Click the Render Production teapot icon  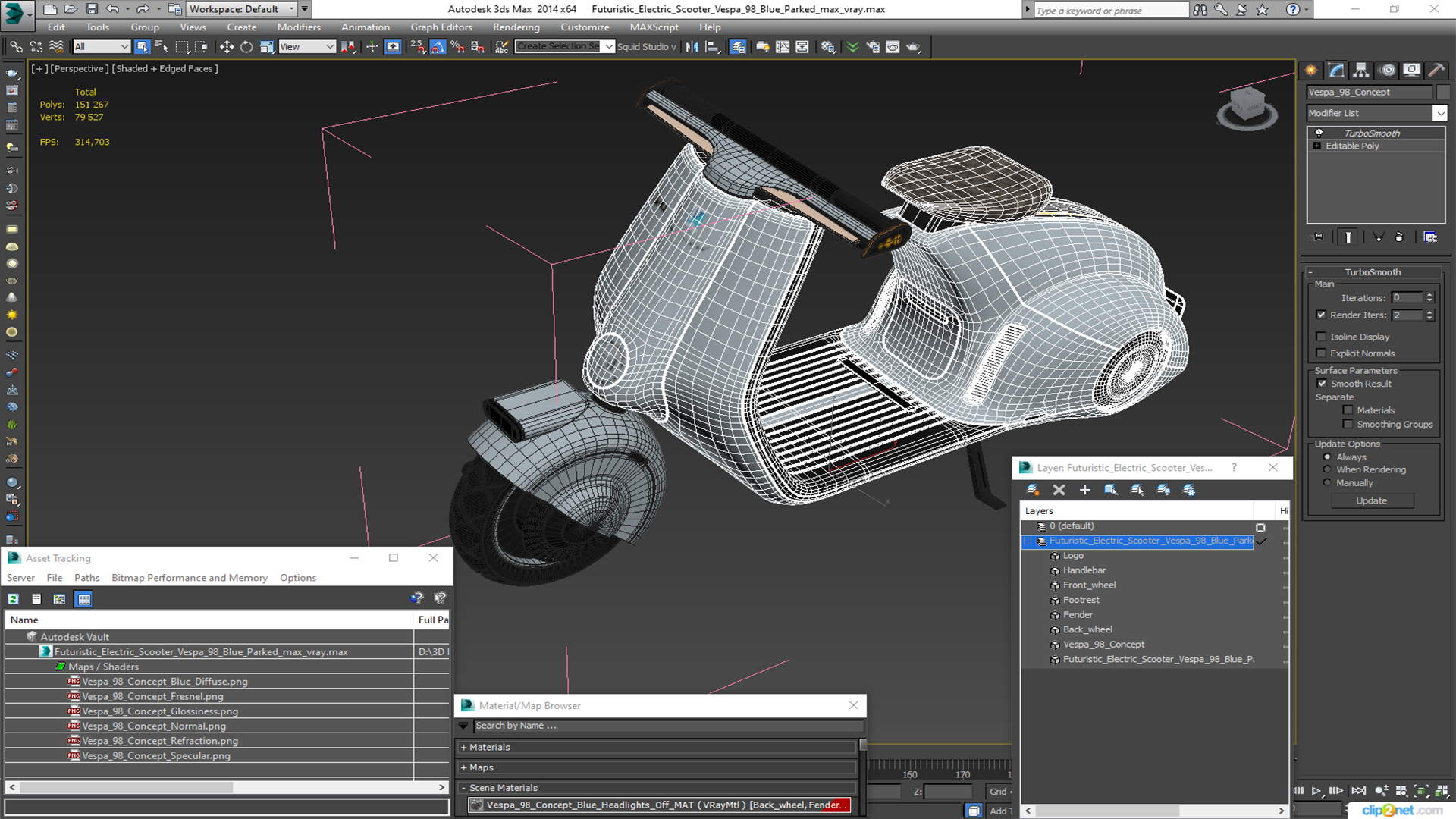pyautogui.click(x=913, y=47)
